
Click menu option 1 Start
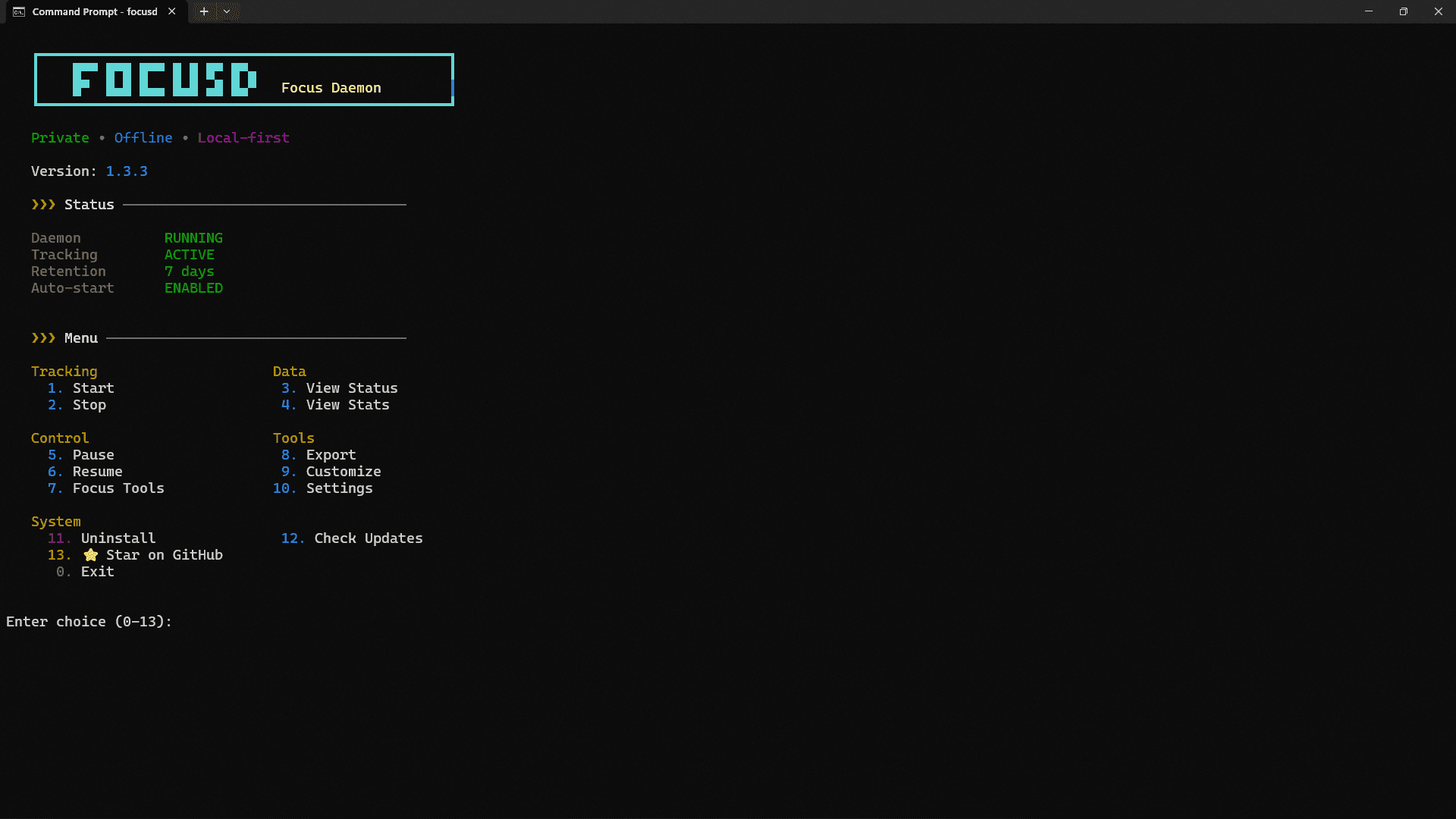click(81, 388)
